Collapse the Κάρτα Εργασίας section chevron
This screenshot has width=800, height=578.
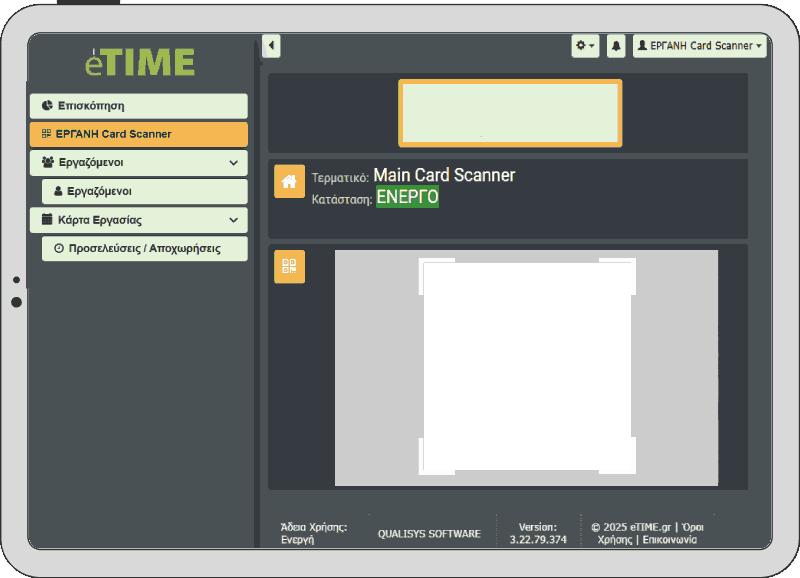click(234, 220)
